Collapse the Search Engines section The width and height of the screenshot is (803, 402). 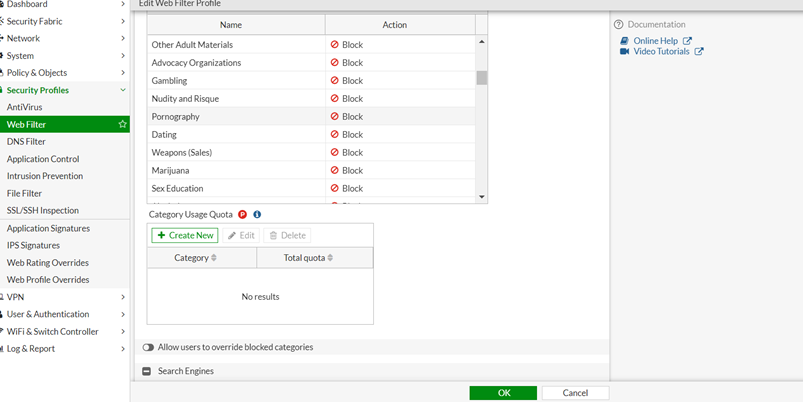pyautogui.click(x=147, y=372)
